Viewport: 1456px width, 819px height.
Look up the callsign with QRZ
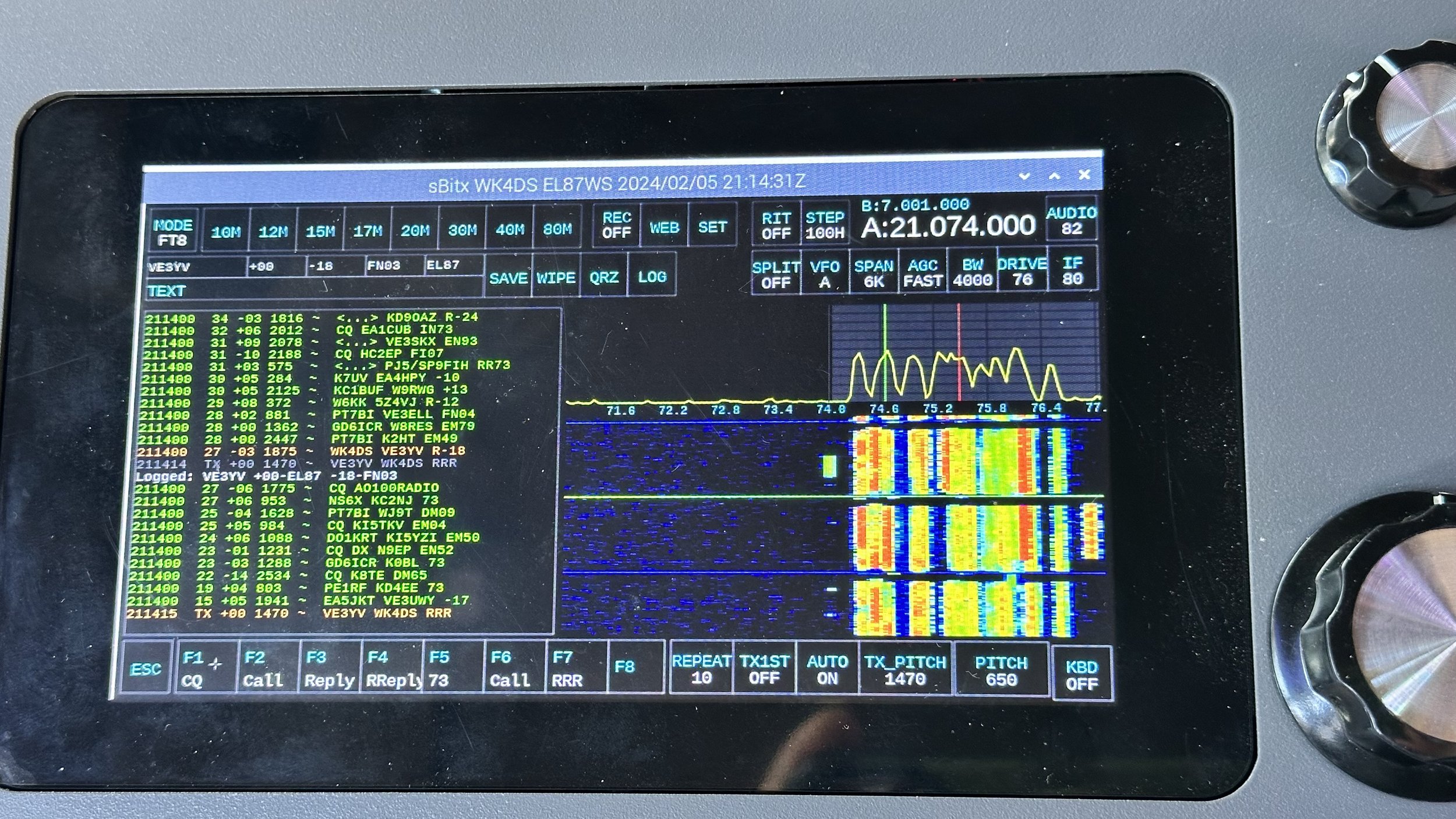click(604, 277)
